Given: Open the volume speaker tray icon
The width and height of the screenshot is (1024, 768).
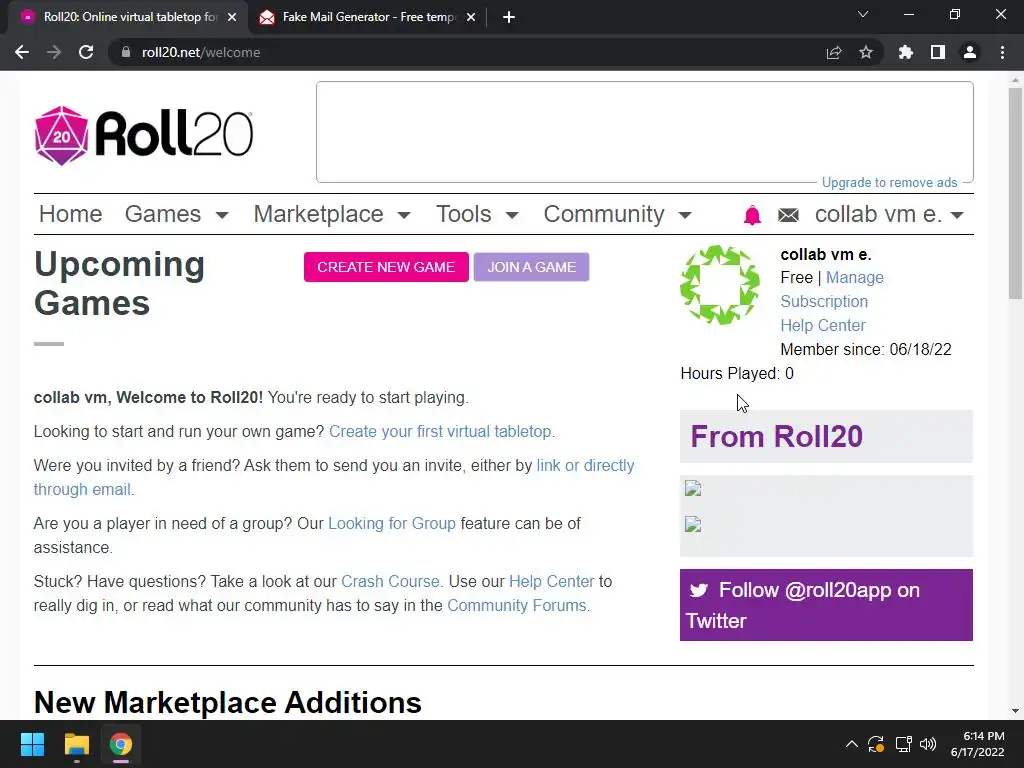Looking at the screenshot, I should pyautogui.click(x=927, y=744).
